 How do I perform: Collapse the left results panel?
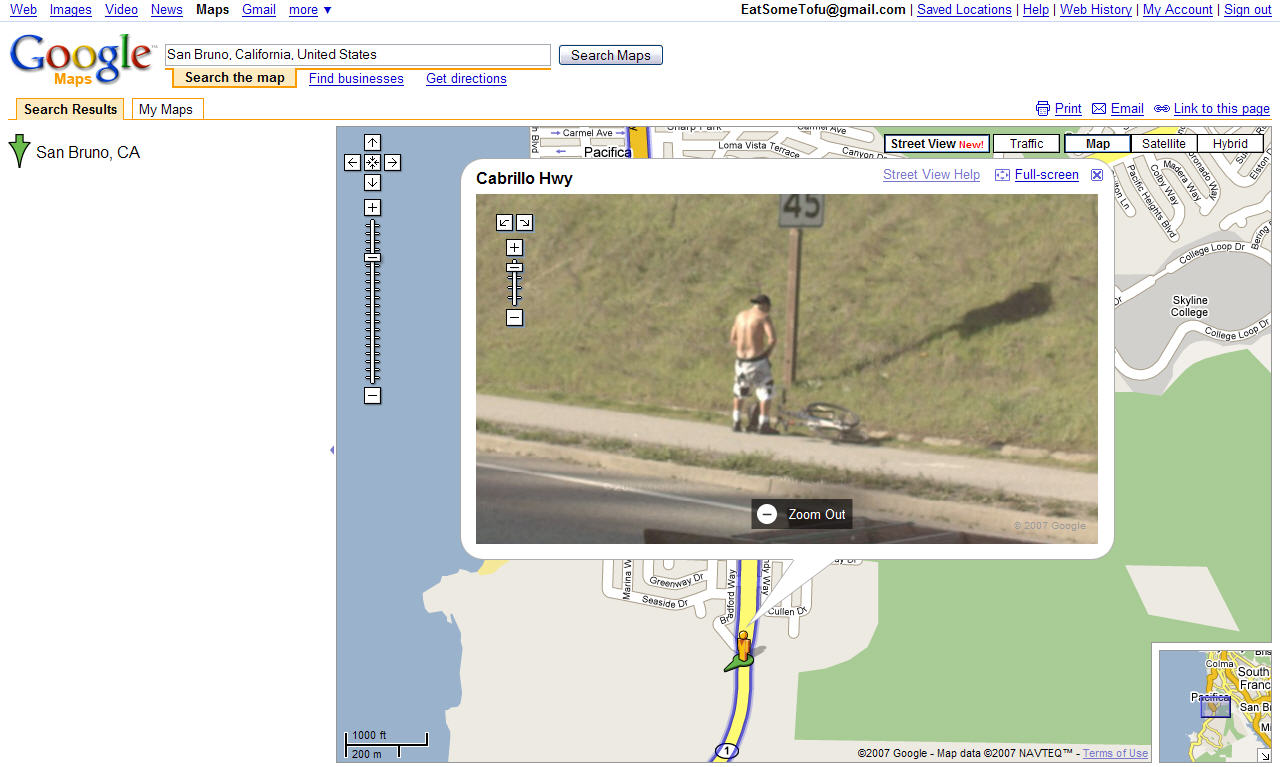(x=331, y=450)
